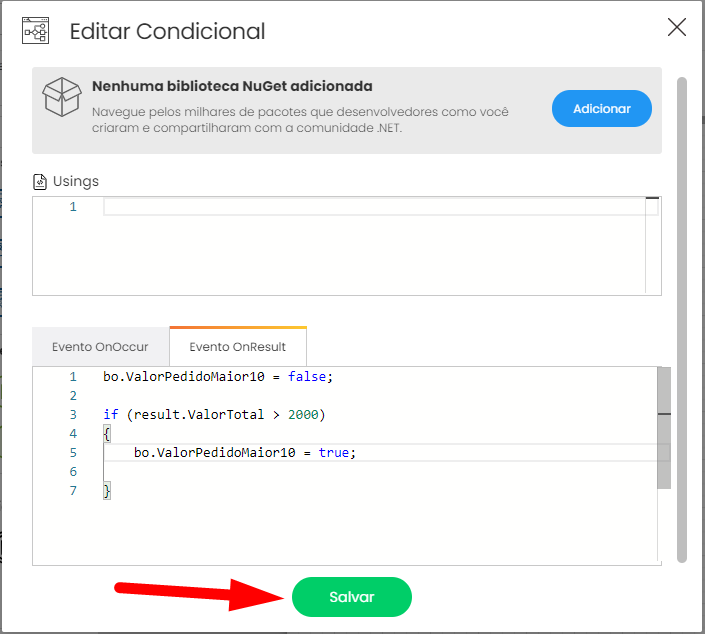Click the code editor minimap scrollbar

[664, 428]
